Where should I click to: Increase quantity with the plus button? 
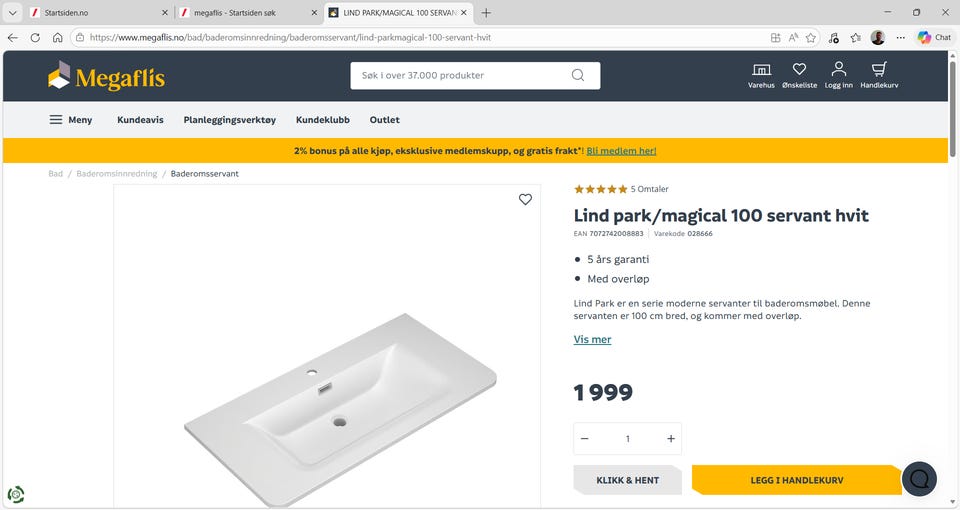(671, 439)
